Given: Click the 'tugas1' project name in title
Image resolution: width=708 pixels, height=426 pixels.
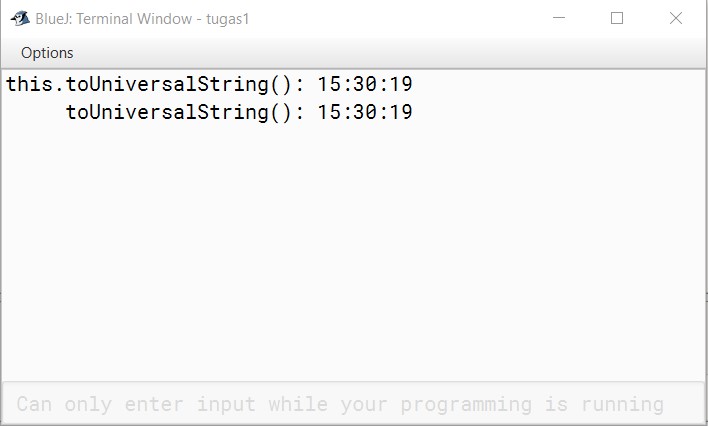Looking at the screenshot, I should (228, 19).
